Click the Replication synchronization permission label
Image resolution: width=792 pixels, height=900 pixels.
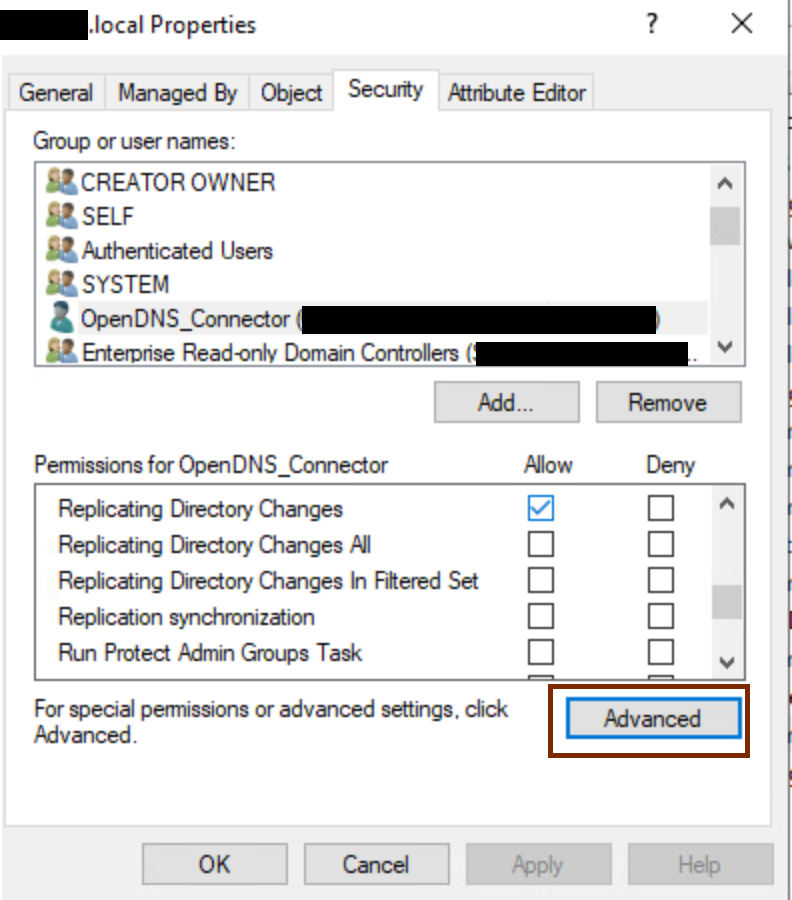click(187, 617)
